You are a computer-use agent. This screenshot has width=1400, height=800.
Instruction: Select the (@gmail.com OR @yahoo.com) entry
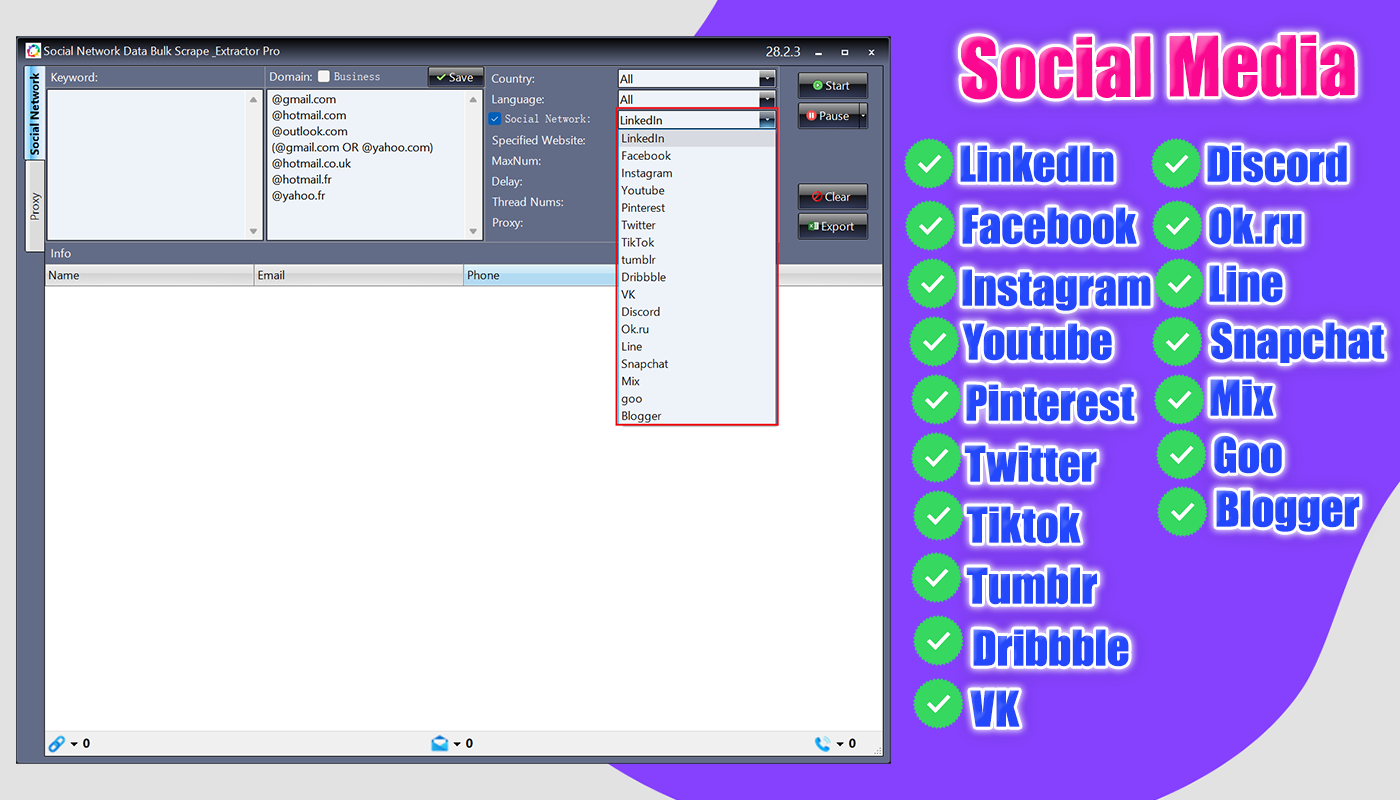coord(352,147)
